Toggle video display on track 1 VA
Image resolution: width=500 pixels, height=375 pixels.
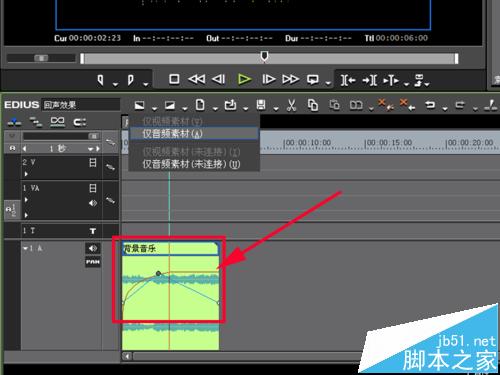pyautogui.click(x=93, y=188)
